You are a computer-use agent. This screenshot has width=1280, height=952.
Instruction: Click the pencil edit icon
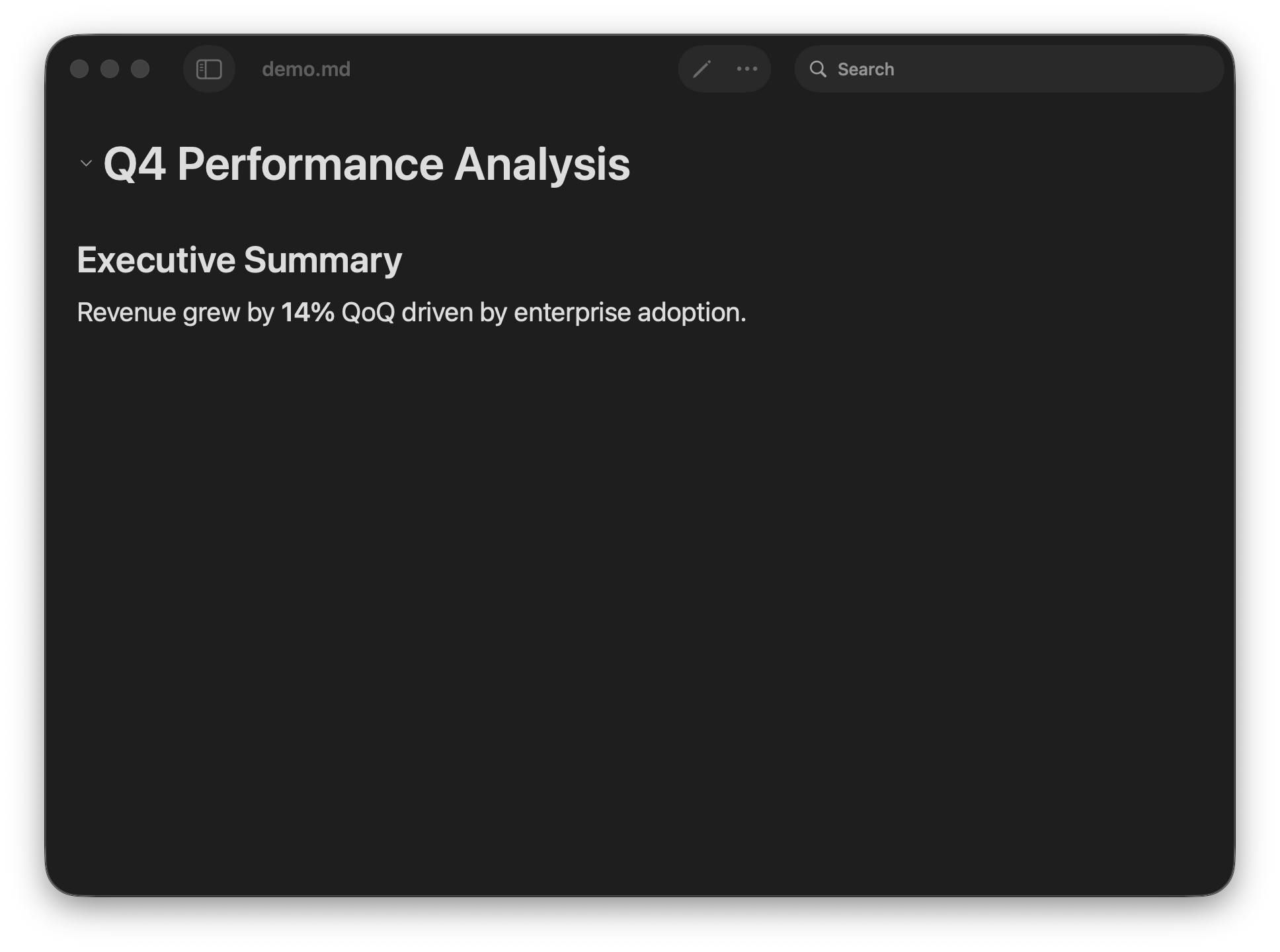pyautogui.click(x=701, y=69)
